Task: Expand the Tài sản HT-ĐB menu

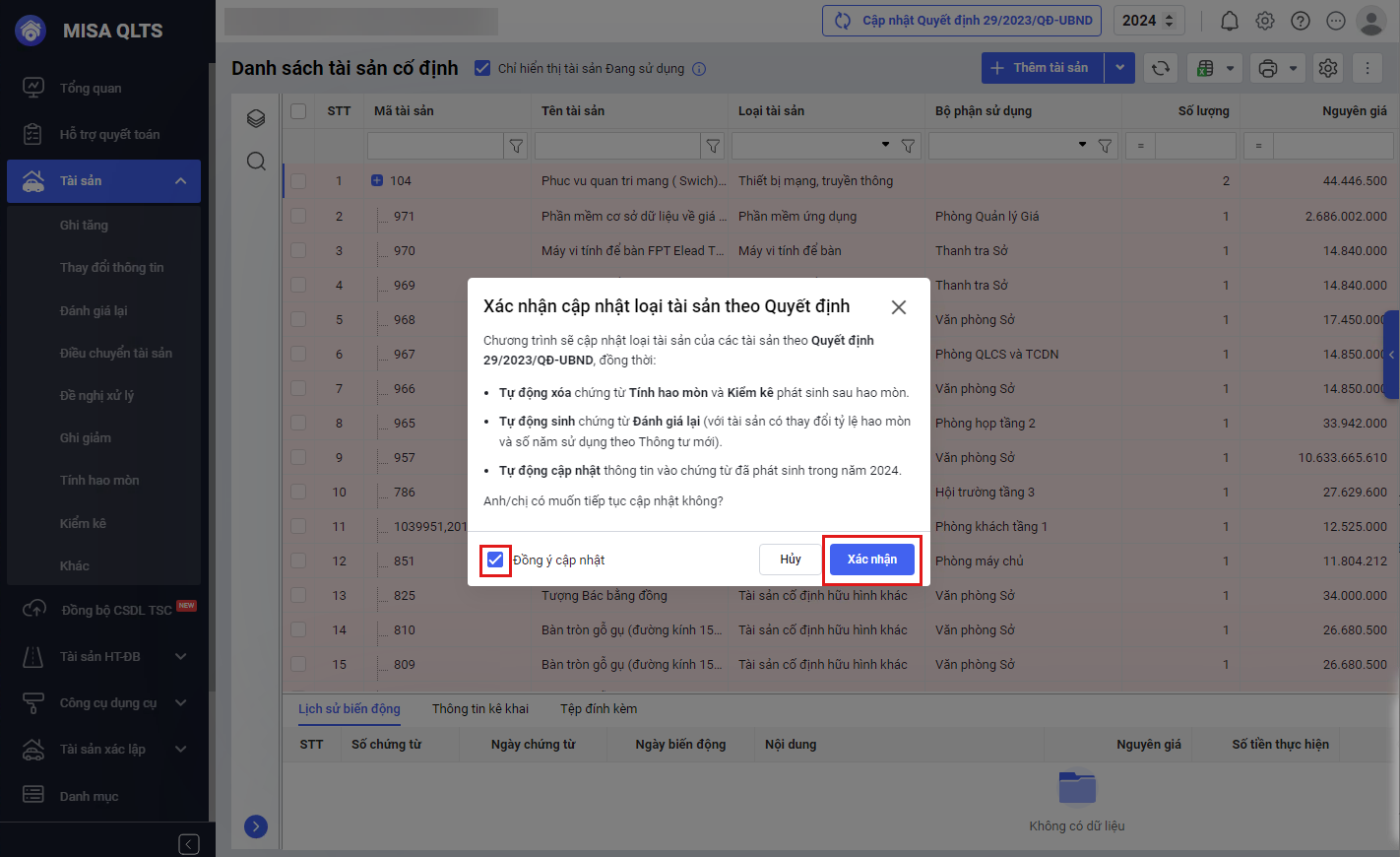Action: (x=181, y=656)
